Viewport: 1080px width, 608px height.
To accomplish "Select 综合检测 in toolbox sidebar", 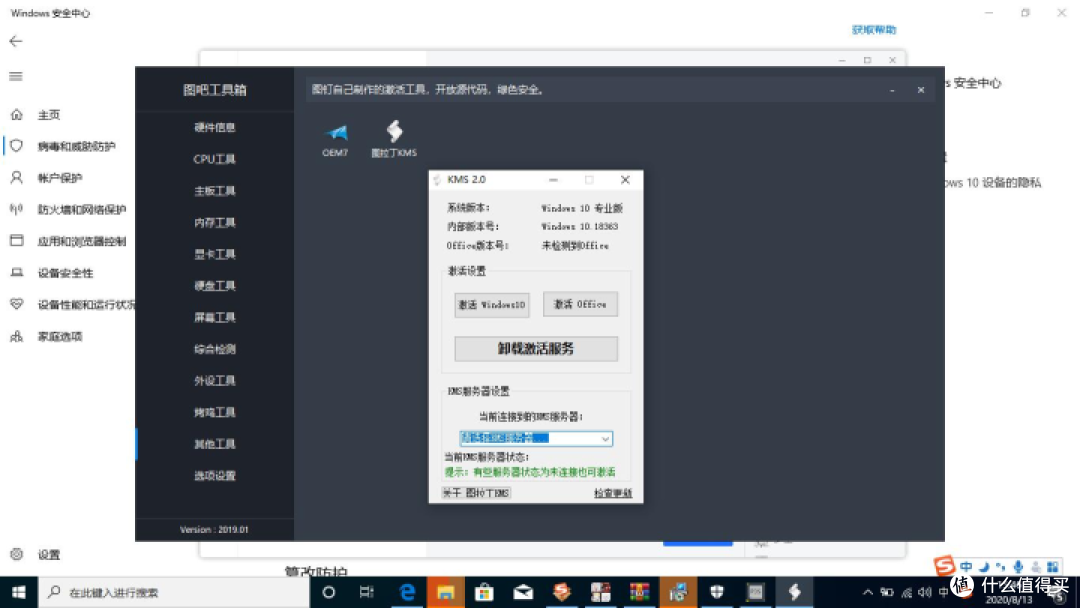I will coord(215,349).
